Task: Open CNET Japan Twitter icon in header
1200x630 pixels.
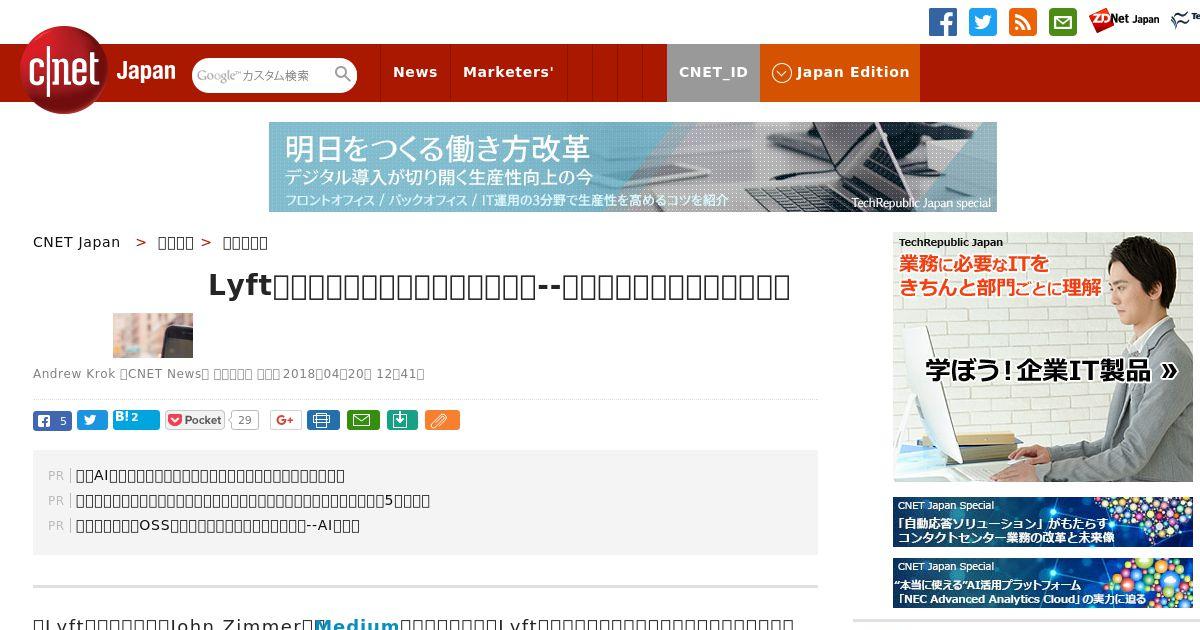Action: (983, 22)
